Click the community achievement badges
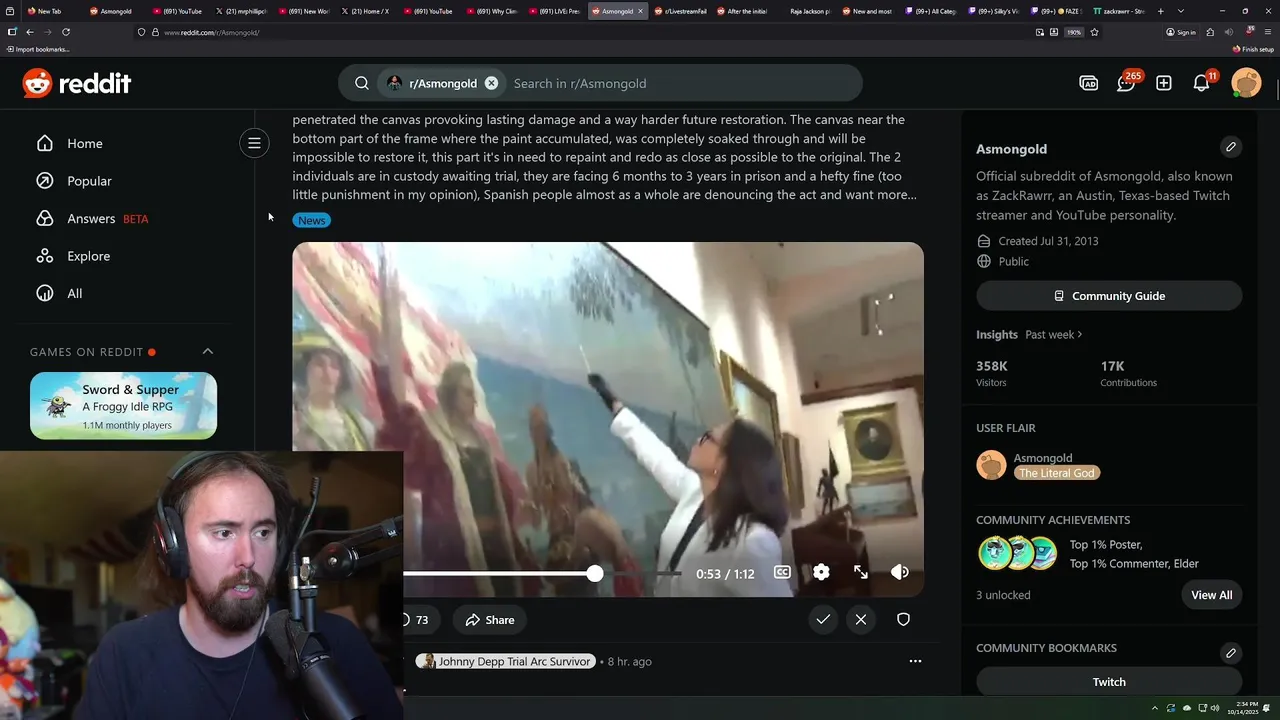This screenshot has width=1280, height=720. 1017,553
